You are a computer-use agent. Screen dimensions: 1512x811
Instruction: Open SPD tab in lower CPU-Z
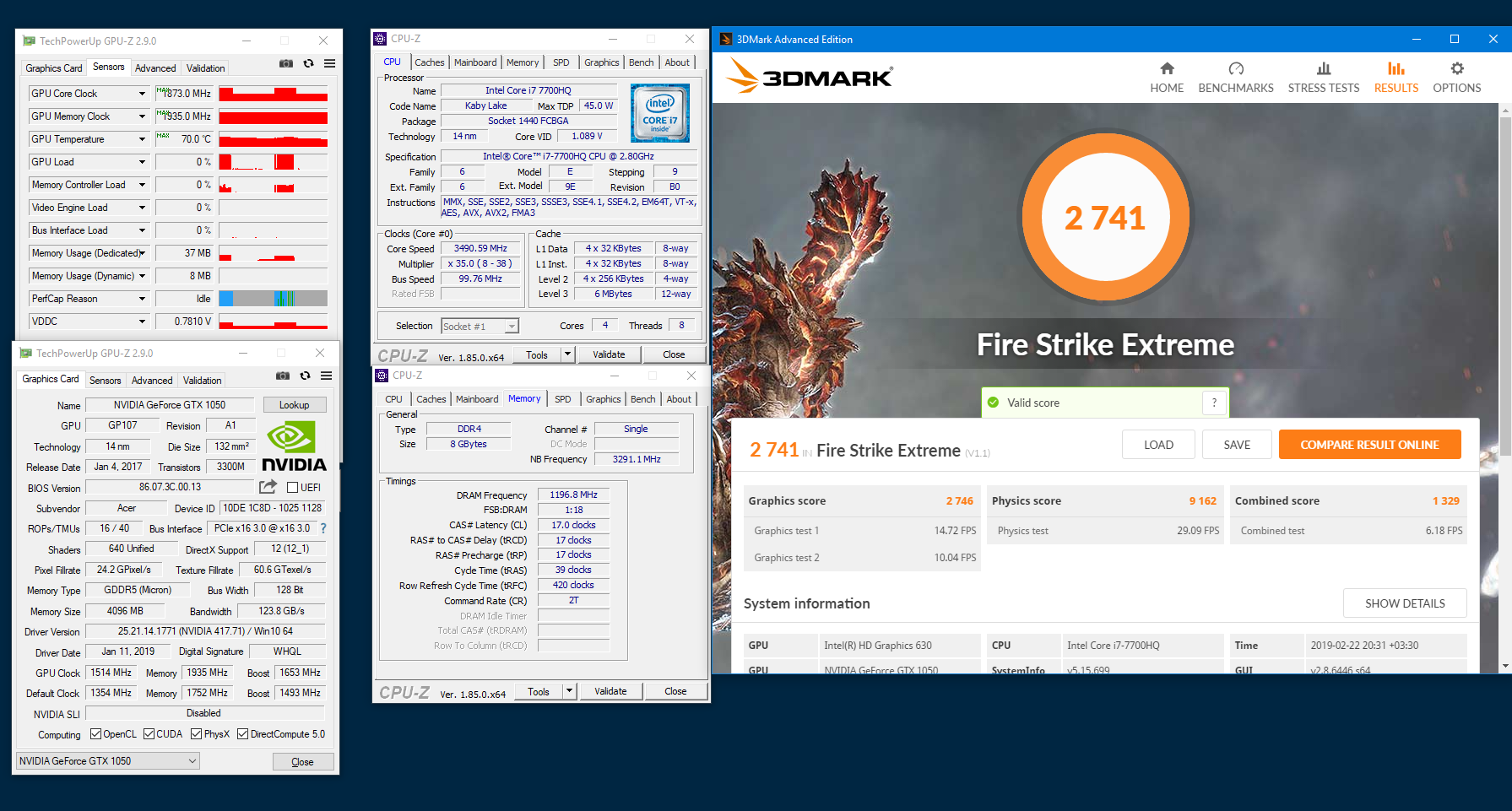[563, 399]
